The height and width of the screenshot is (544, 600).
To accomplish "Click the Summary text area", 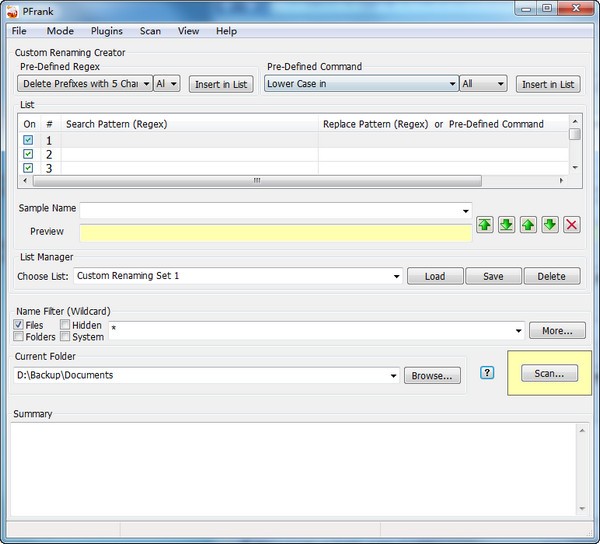I will (293, 469).
